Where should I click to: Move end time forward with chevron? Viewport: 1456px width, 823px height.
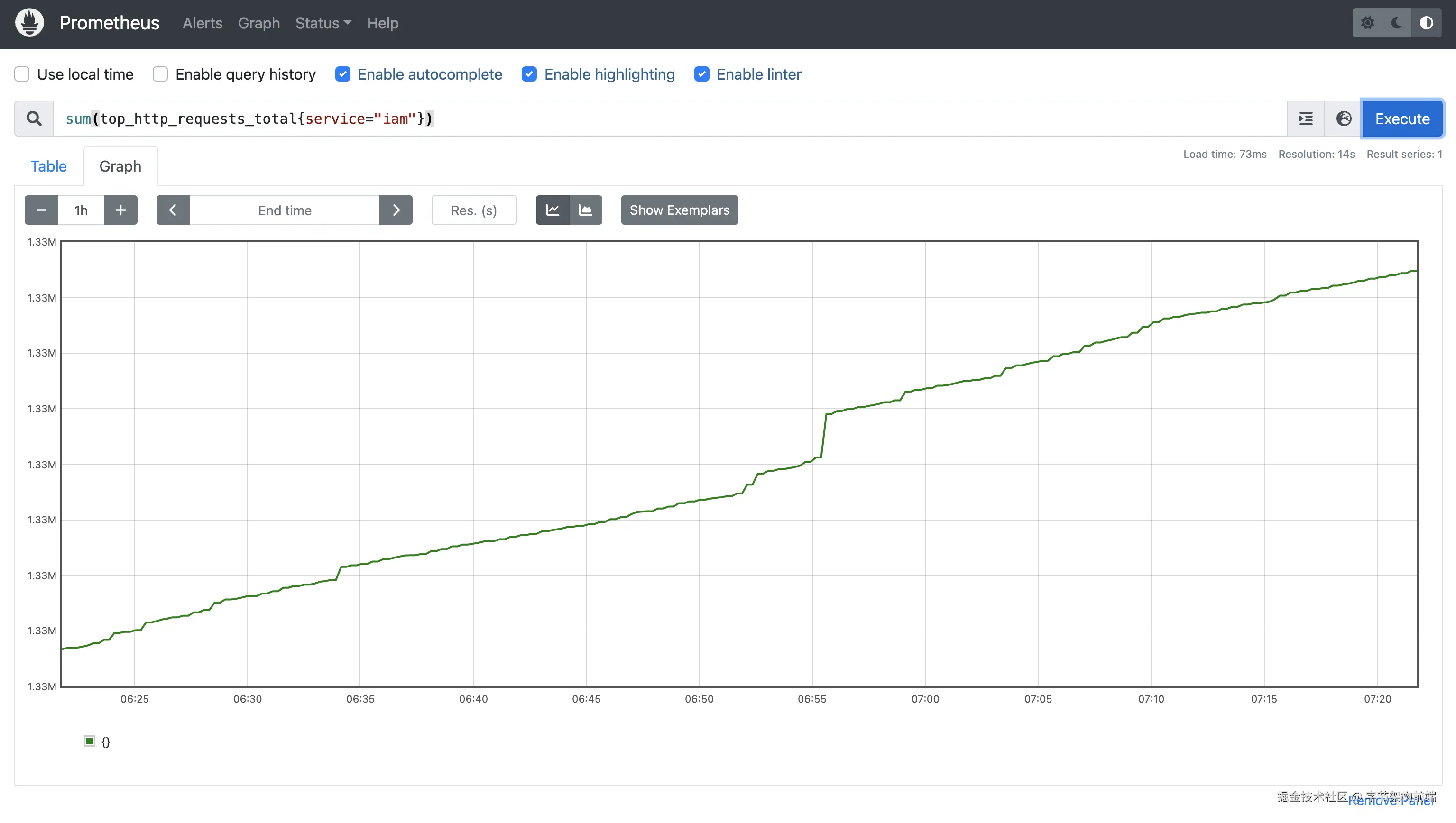click(x=396, y=210)
